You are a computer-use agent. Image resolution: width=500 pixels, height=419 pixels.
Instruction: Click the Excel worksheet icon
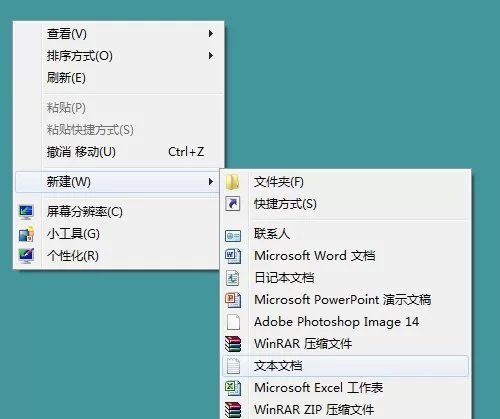[233, 388]
